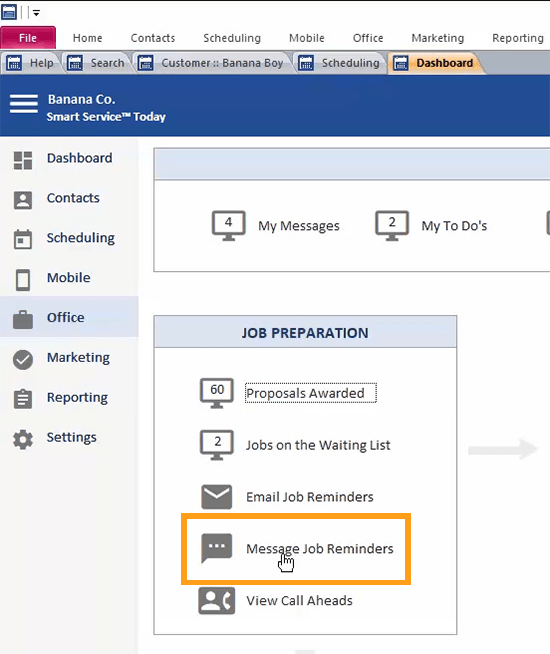The image size is (550, 654).
Task: Click the Marketing checkmark icon in sidebar
Action: tap(23, 360)
